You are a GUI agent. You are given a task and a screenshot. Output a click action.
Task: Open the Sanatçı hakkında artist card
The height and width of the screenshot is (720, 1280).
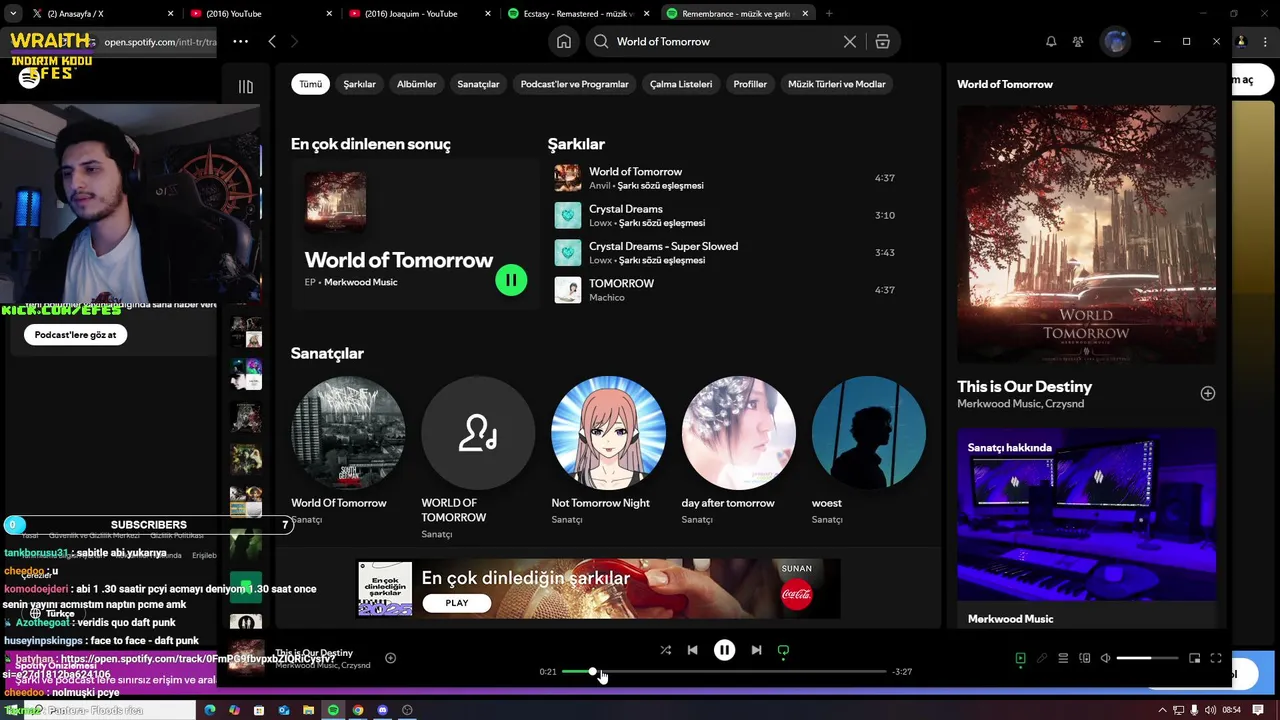pos(1087,529)
